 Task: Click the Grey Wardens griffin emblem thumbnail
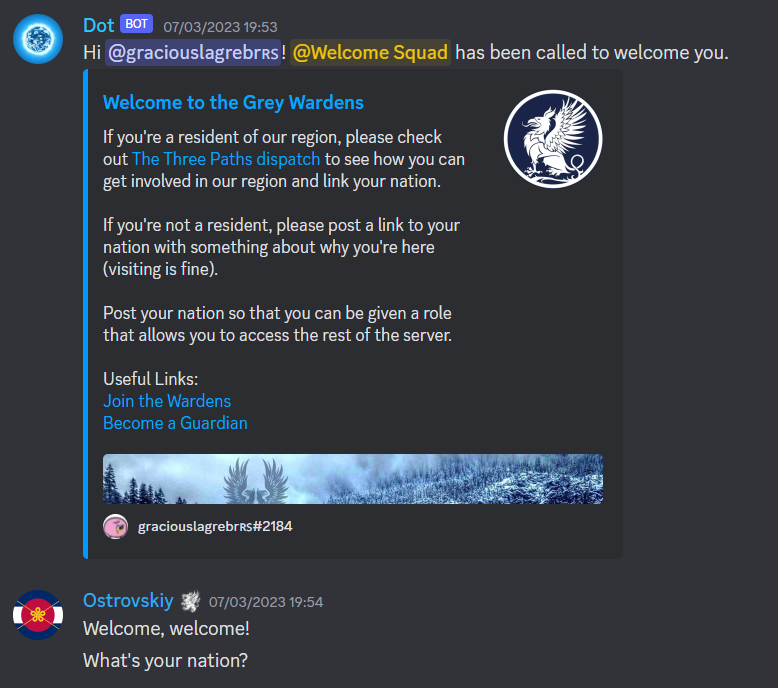[x=553, y=139]
